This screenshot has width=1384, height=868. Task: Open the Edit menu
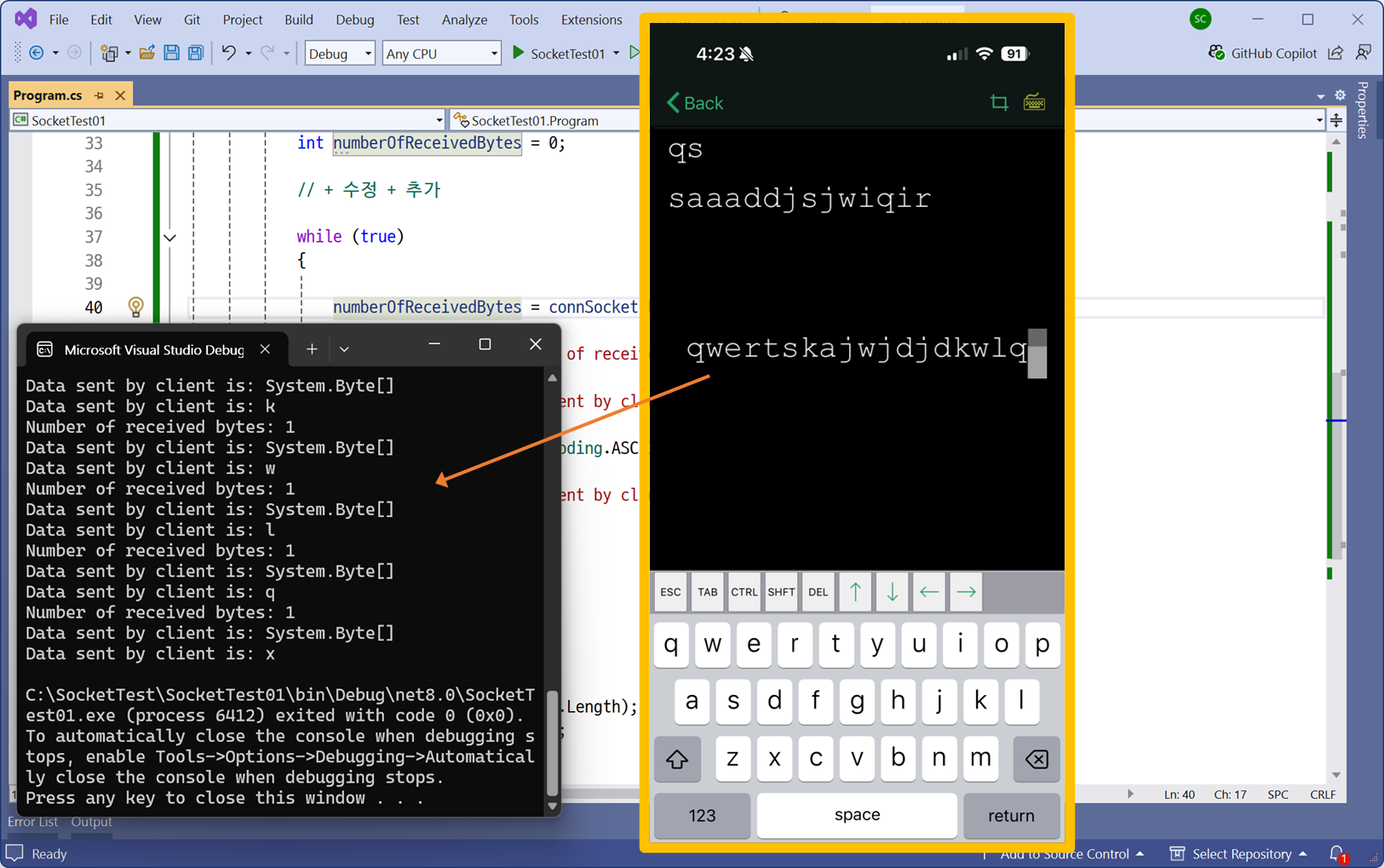click(100, 19)
